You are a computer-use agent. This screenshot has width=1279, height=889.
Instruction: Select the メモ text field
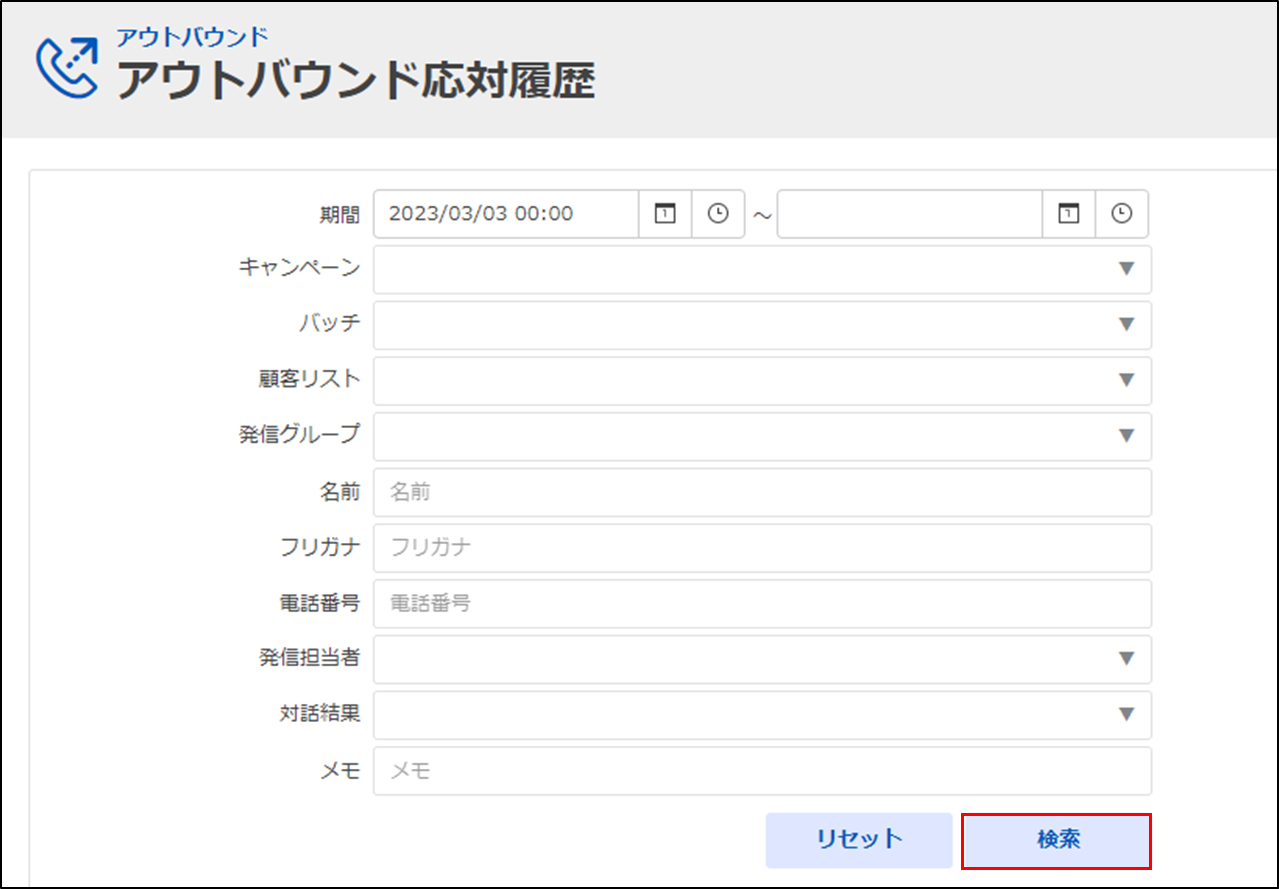pyautogui.click(x=761, y=771)
